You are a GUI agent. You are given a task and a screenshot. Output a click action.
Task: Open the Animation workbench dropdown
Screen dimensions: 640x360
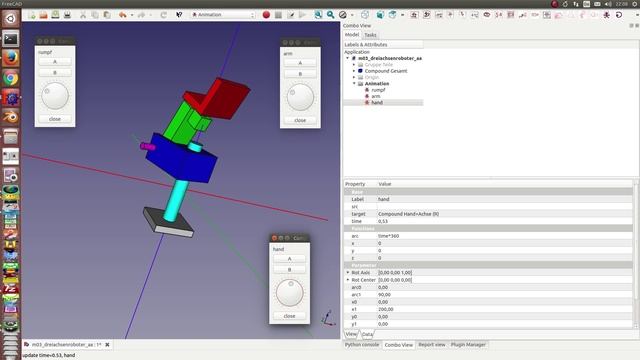tap(223, 15)
